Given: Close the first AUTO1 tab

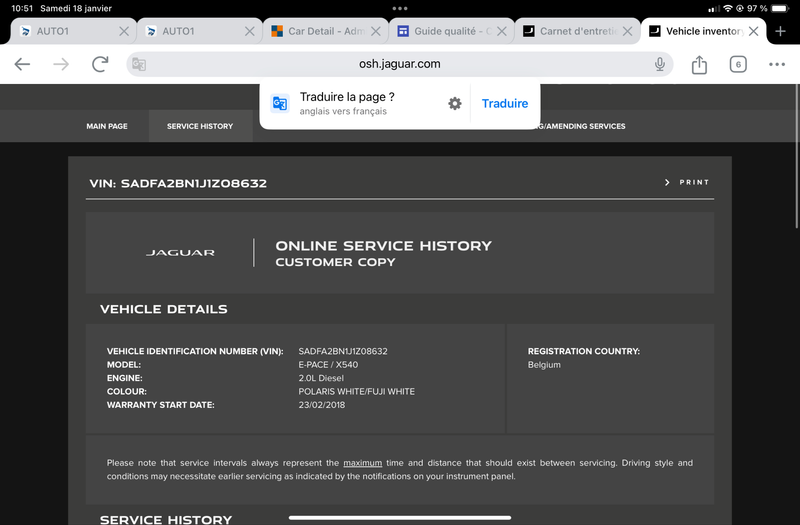Looking at the screenshot, I should 124,31.
